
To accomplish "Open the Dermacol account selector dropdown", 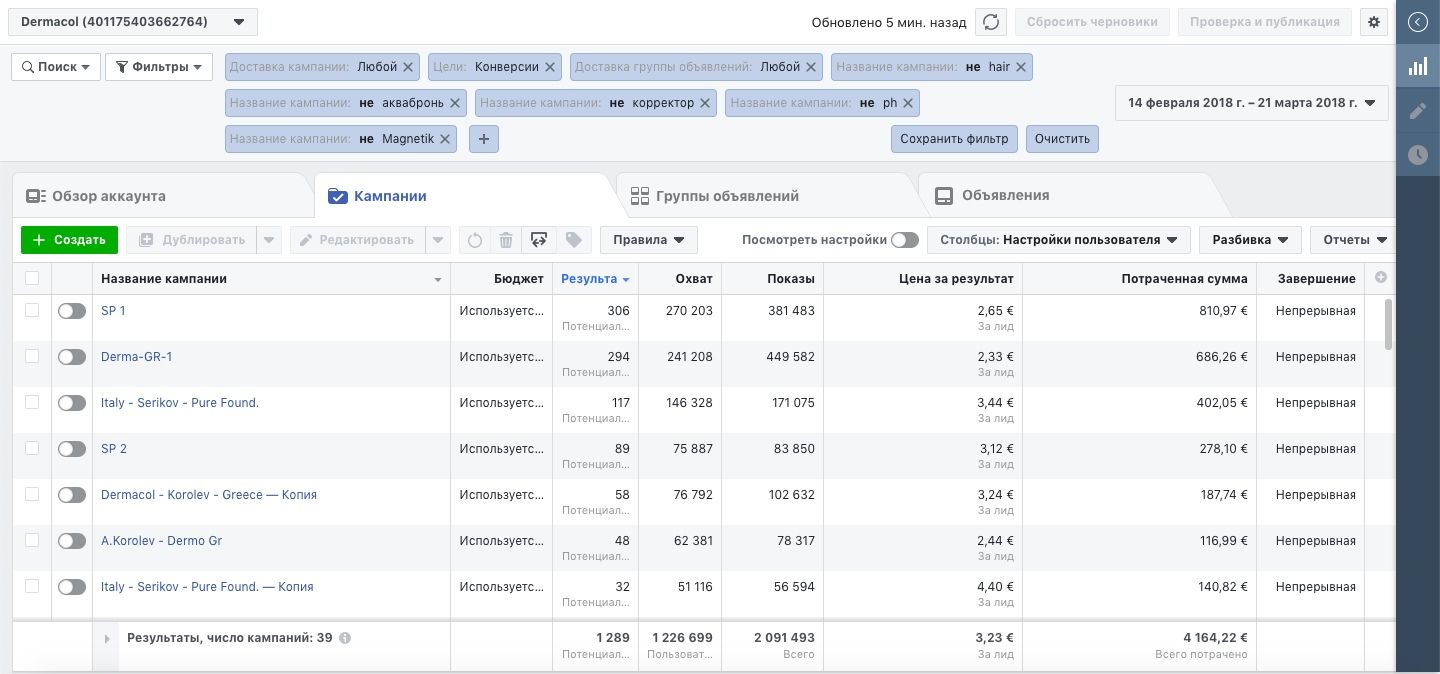I will pyautogui.click(x=133, y=22).
